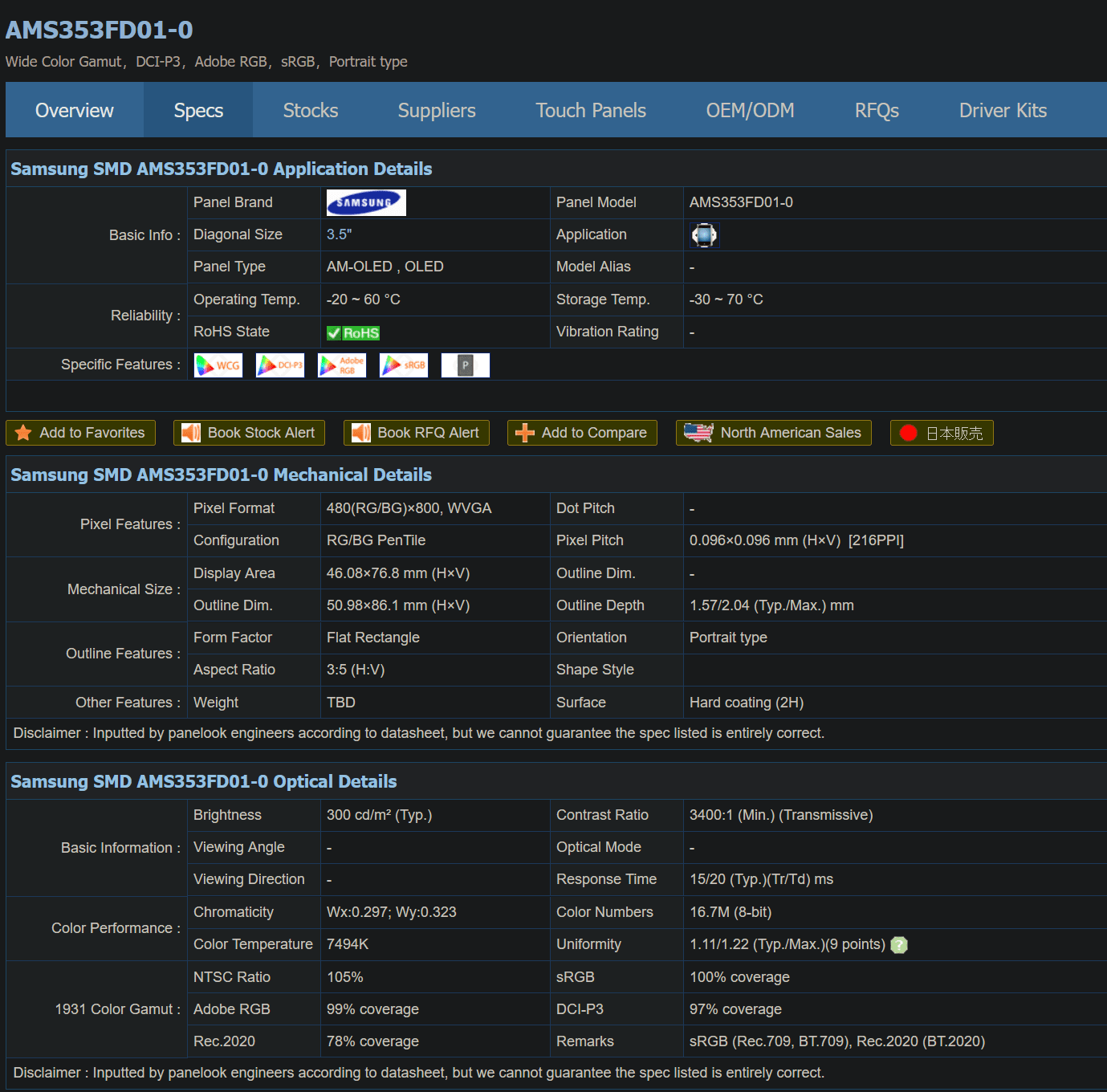The image size is (1107, 1092).
Task: Open the Driver Kits tab
Action: (1003, 110)
